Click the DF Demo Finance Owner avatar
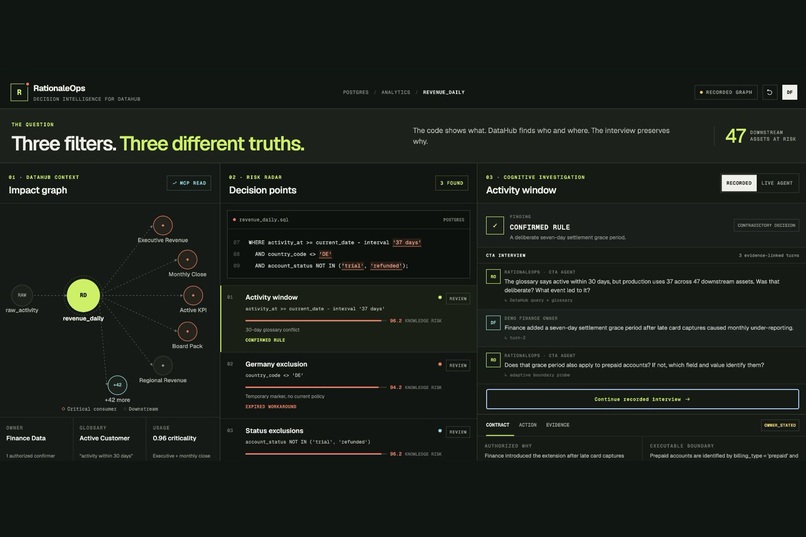The height and width of the screenshot is (537, 806). click(x=493, y=323)
